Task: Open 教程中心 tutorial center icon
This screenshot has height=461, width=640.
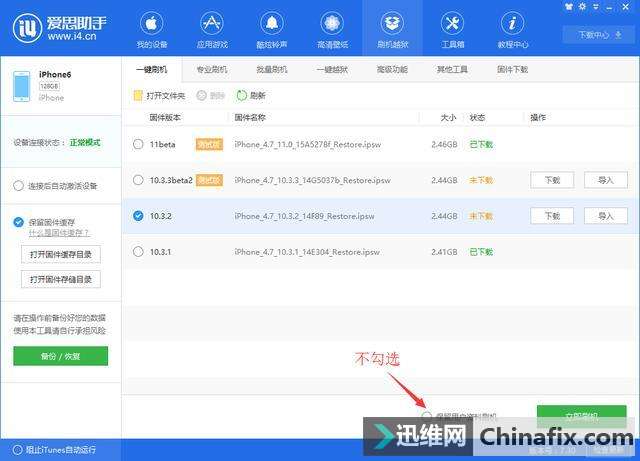Action: click(512, 30)
